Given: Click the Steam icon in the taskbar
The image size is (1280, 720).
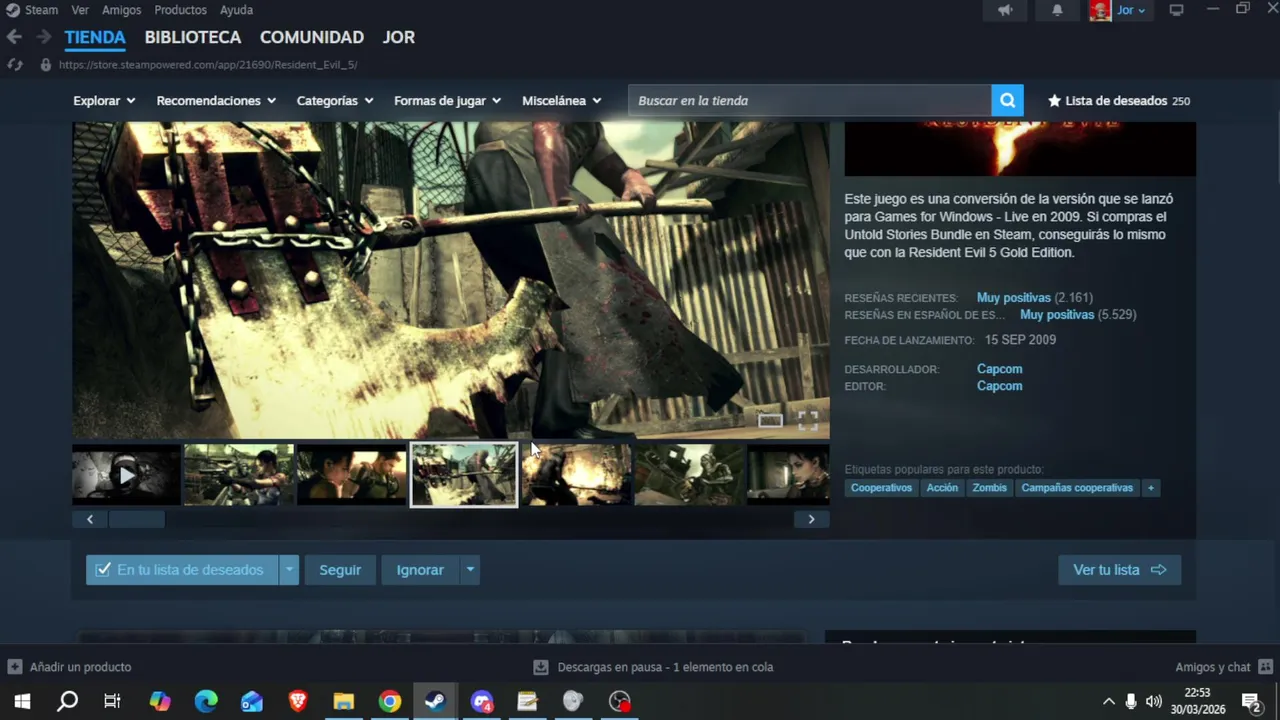Looking at the screenshot, I should tap(435, 701).
